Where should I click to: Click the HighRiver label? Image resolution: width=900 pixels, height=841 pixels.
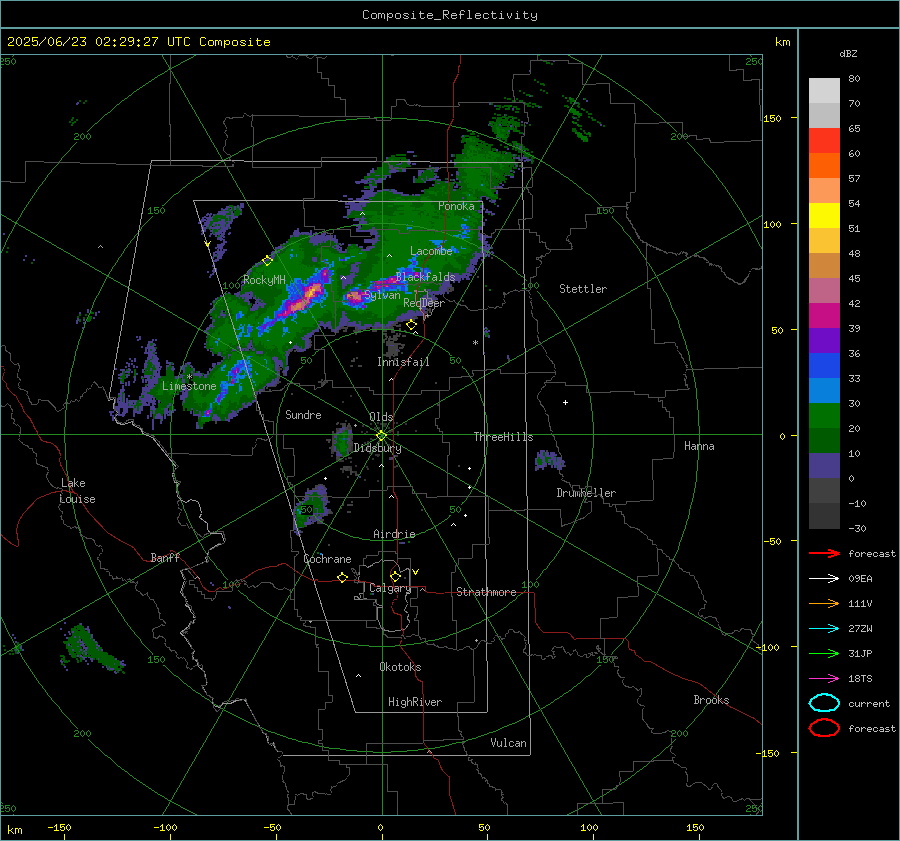coord(415,702)
